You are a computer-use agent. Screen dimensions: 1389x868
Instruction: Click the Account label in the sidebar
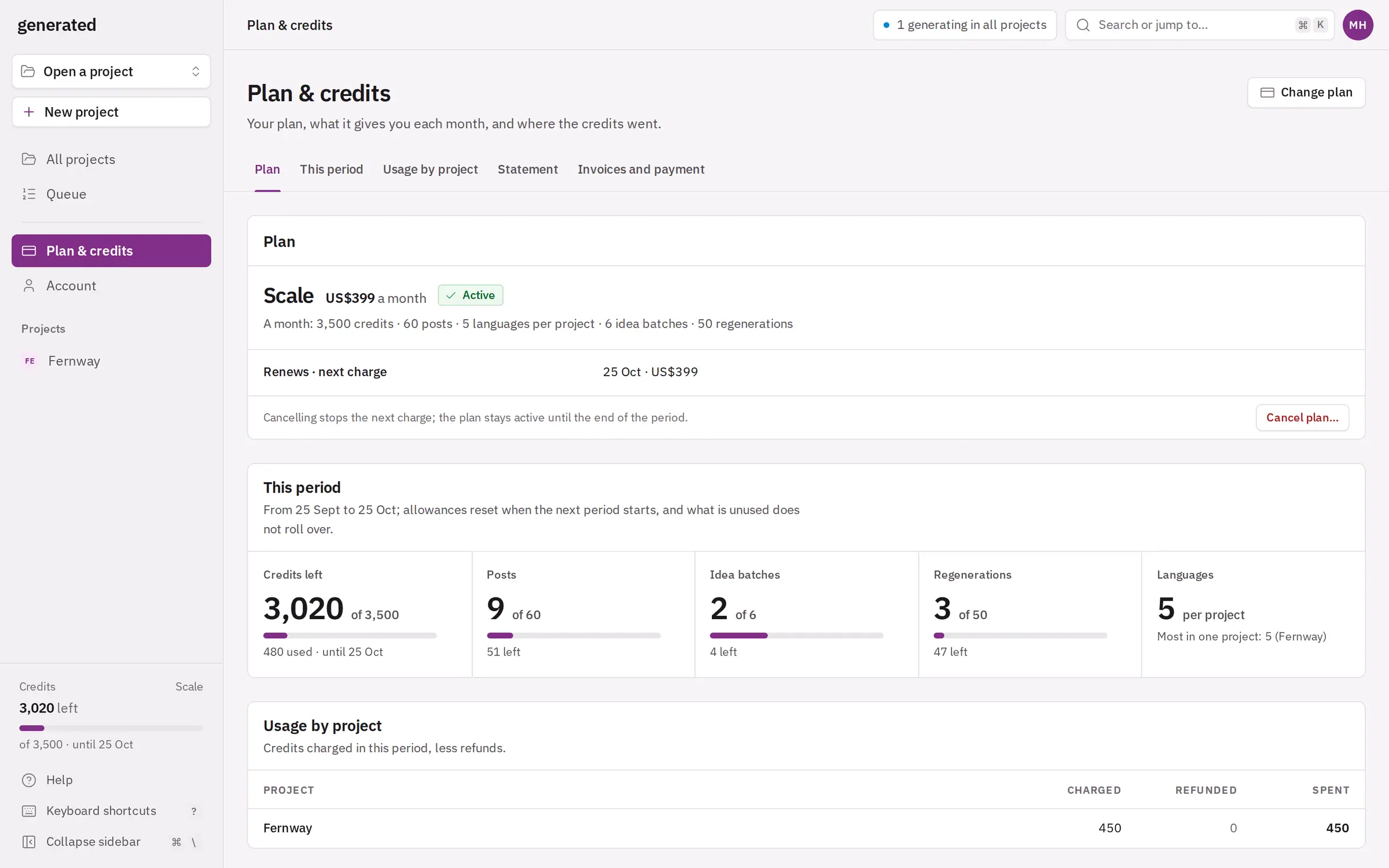pyautogui.click(x=71, y=285)
